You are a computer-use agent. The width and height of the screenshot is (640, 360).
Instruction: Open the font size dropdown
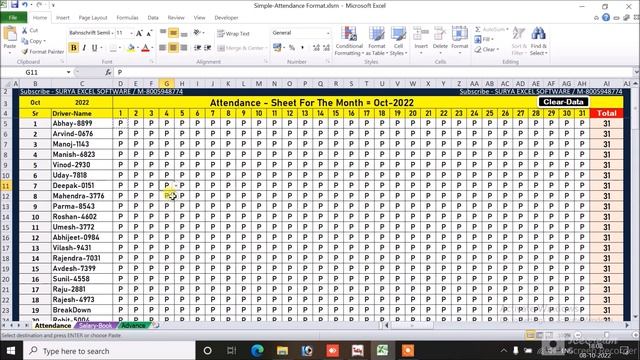pyautogui.click(x=131, y=33)
